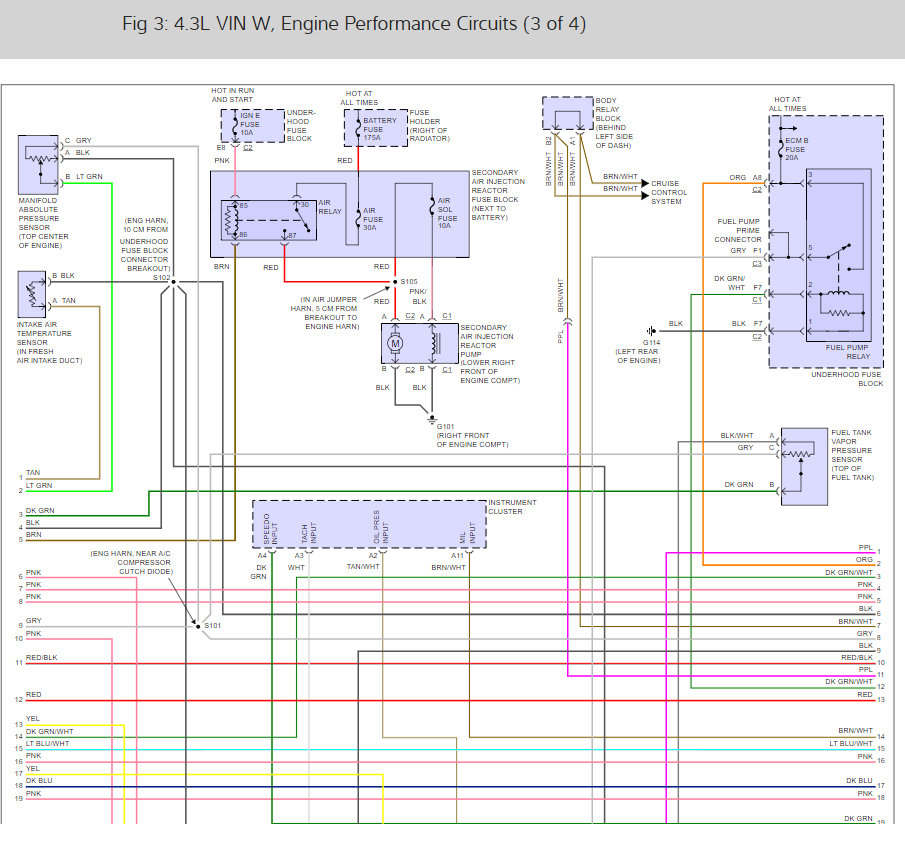Click the "(LEFT REAR OF ENGINE)" note
The width and height of the screenshot is (905, 844).
pyautogui.click(x=638, y=356)
